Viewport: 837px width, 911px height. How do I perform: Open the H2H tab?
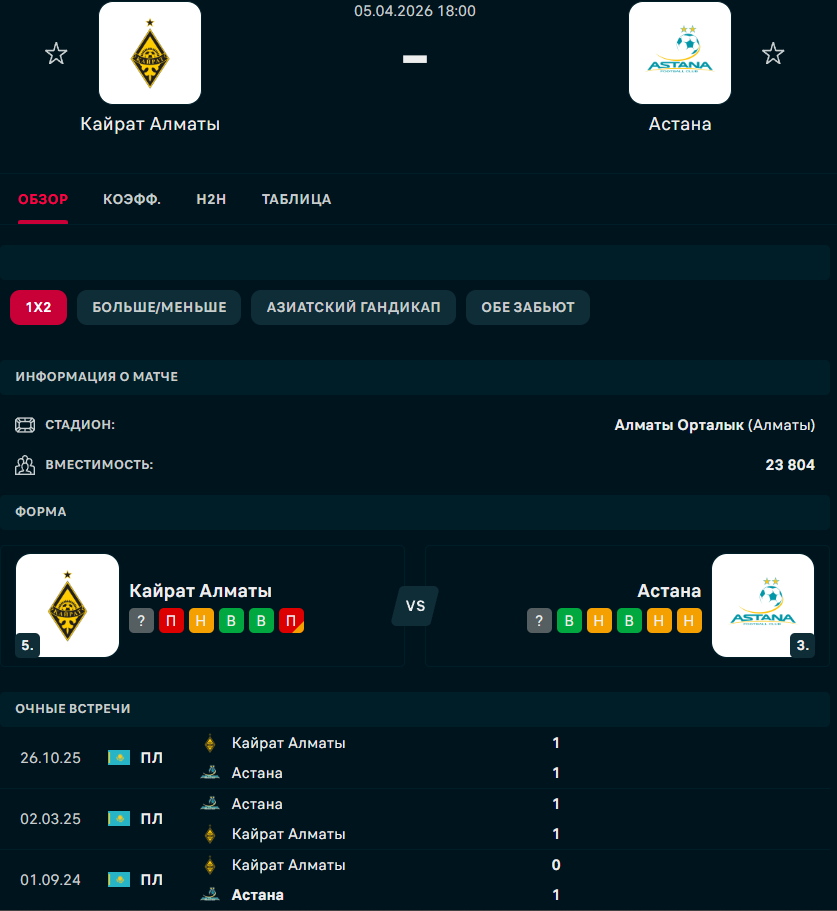point(211,199)
